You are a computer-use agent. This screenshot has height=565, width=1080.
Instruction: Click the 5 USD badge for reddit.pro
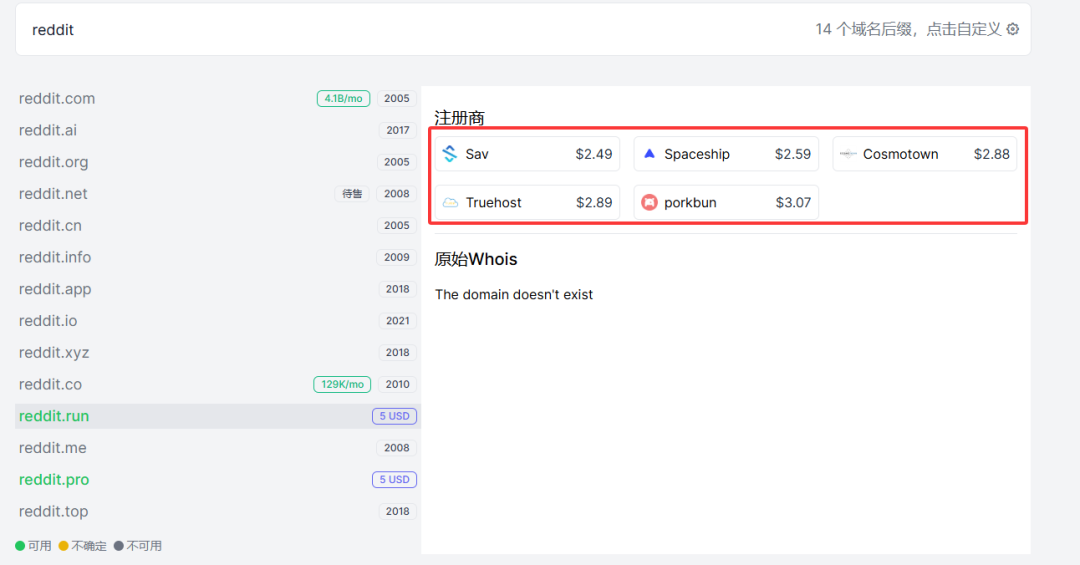tap(395, 480)
